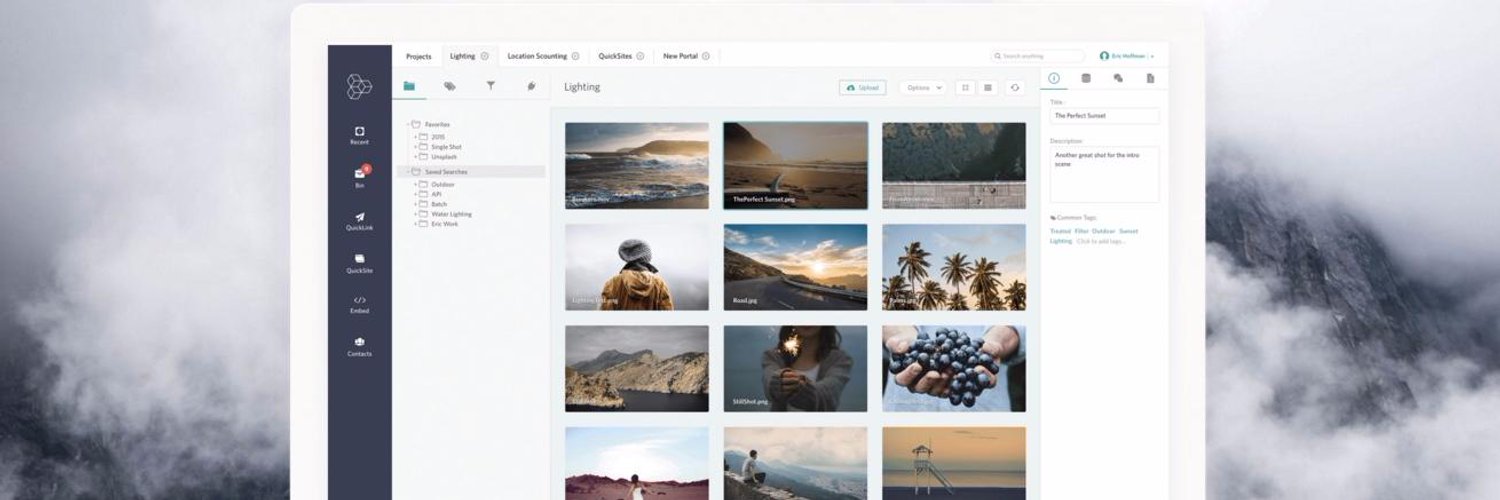Click the circle icon on Lighting tab

point(485,56)
